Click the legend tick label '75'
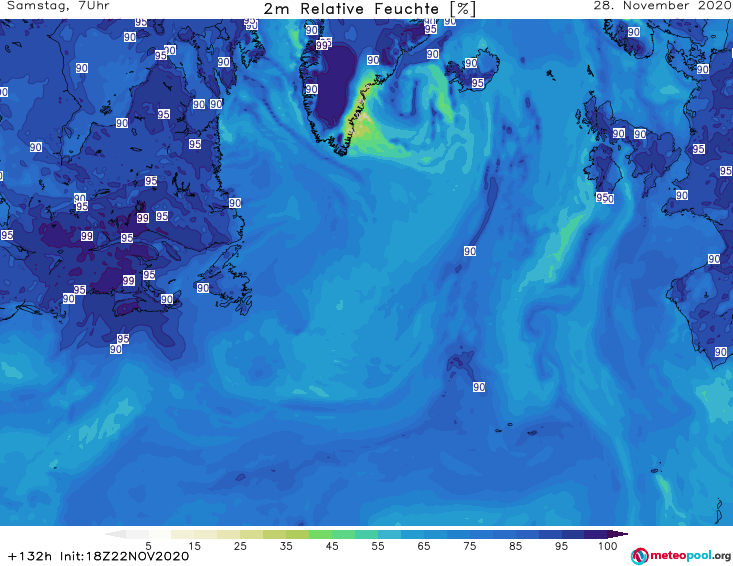This screenshot has width=733, height=566. [469, 546]
